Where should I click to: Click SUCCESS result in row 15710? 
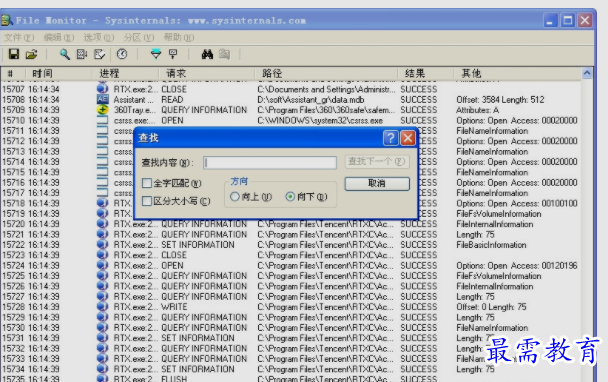click(x=419, y=121)
